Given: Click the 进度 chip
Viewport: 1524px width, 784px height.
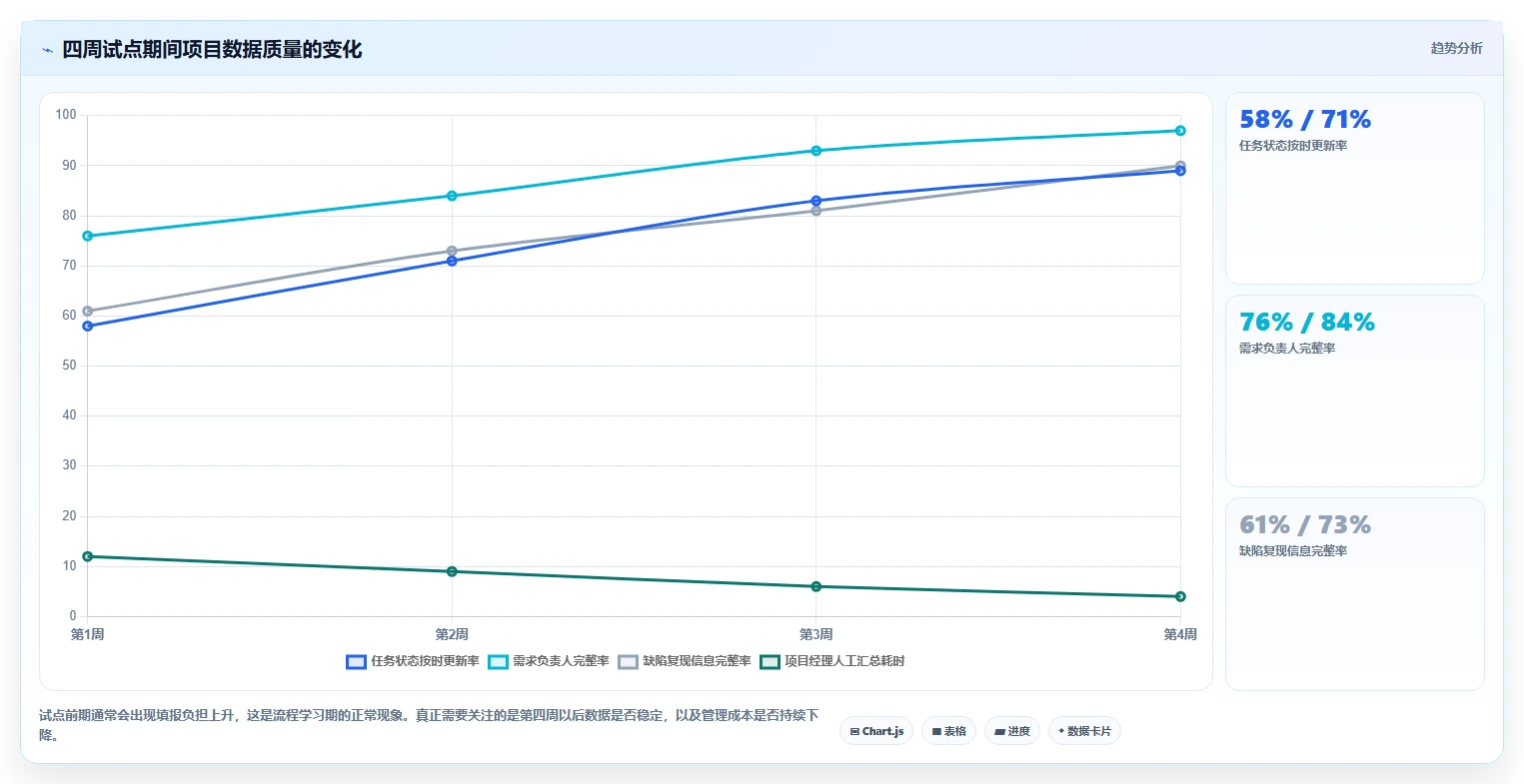Looking at the screenshot, I should (1012, 731).
